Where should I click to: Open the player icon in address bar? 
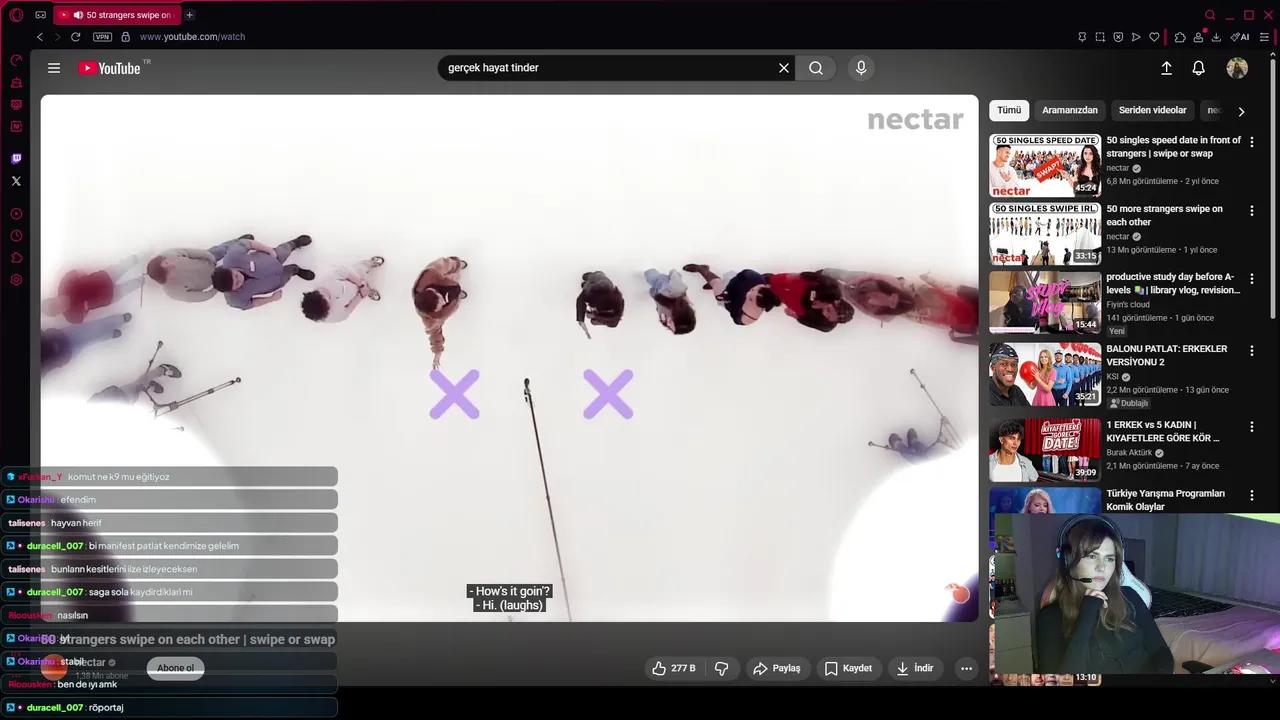click(x=1136, y=37)
